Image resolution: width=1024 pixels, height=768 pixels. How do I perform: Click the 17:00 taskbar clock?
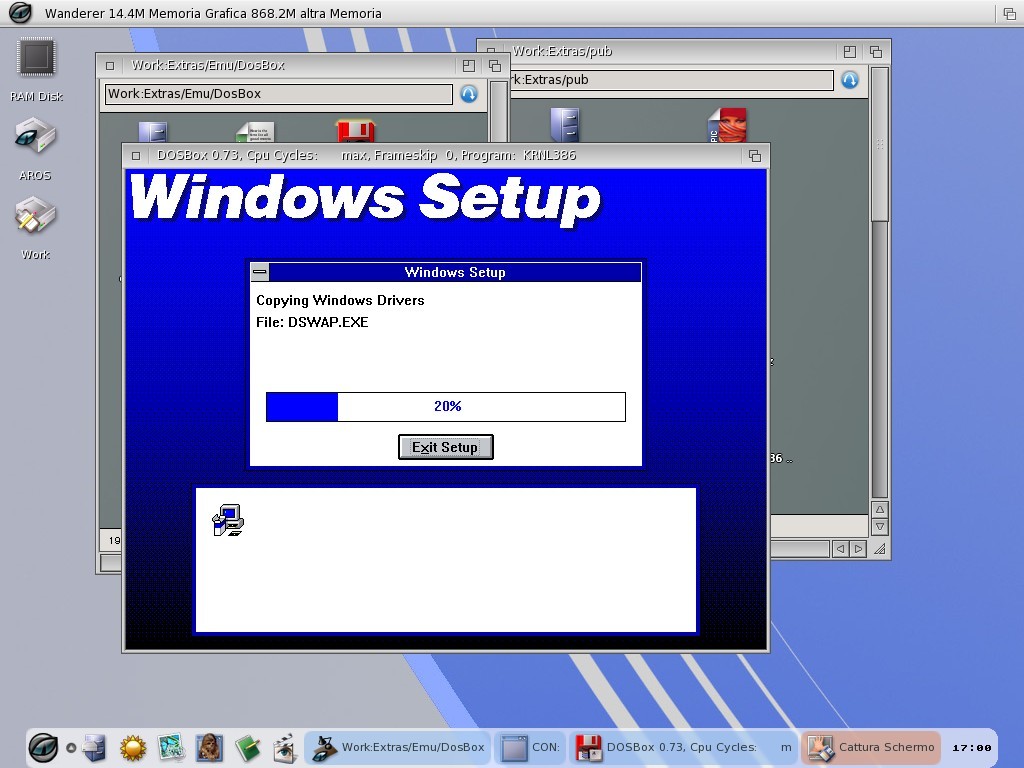[972, 748]
